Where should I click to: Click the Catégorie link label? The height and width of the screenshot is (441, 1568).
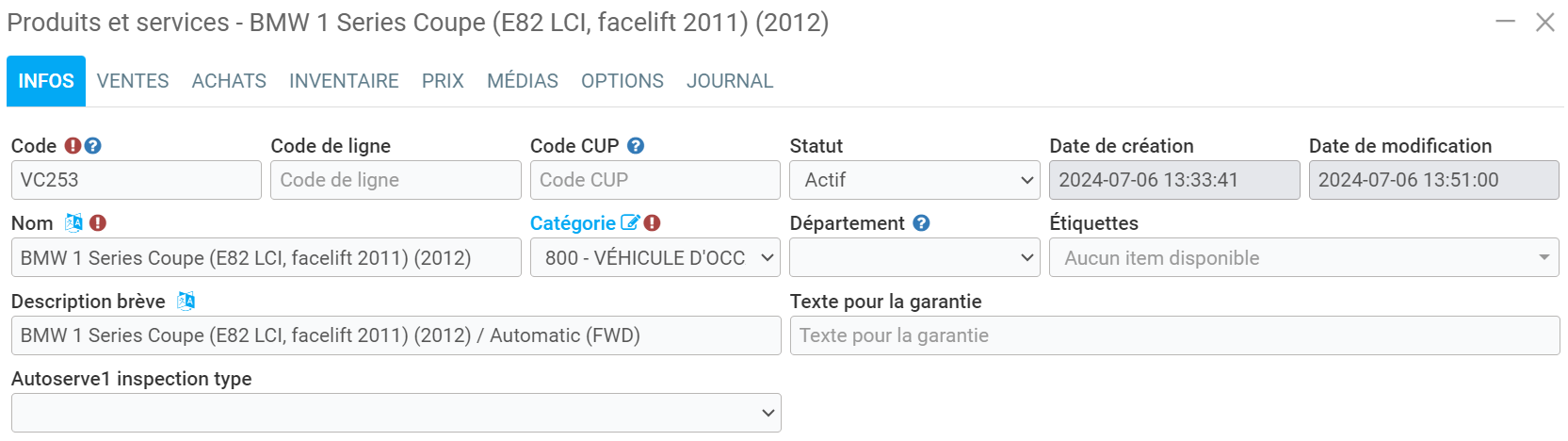point(573,223)
